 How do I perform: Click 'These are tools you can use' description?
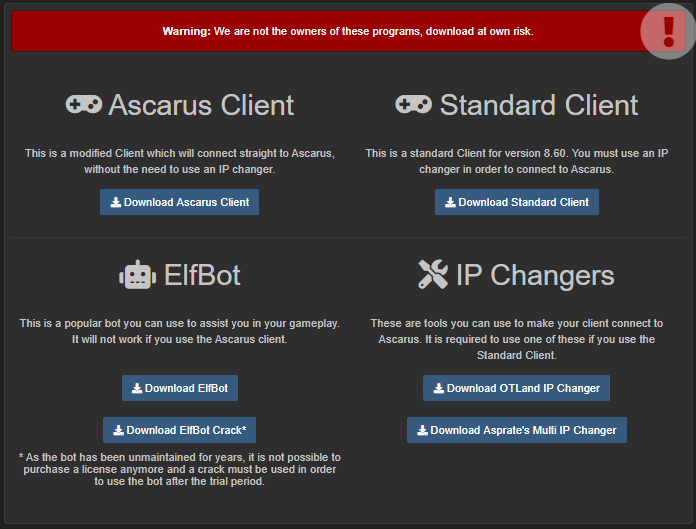pos(517,339)
